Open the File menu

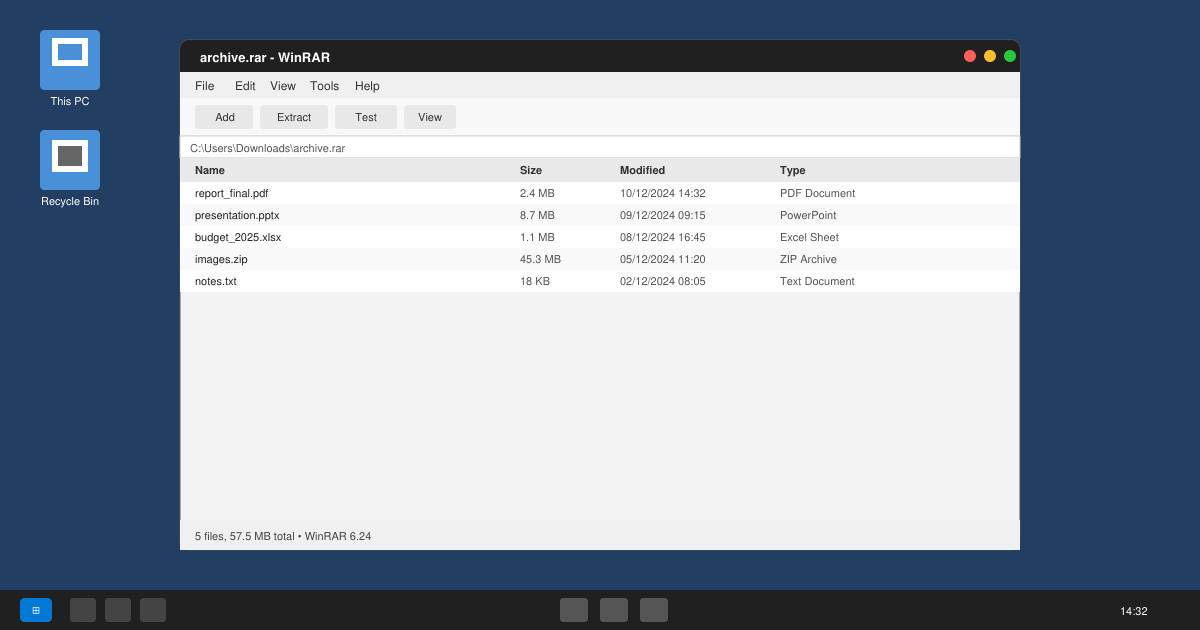point(205,86)
